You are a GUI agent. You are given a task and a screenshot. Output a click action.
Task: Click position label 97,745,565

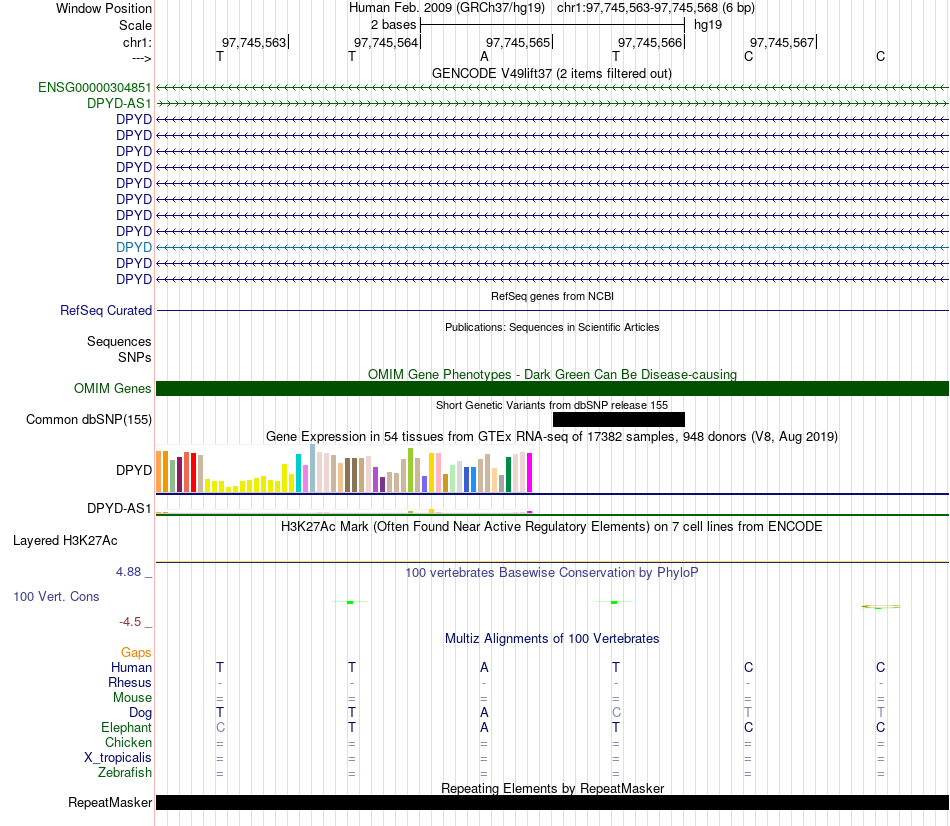518,42
